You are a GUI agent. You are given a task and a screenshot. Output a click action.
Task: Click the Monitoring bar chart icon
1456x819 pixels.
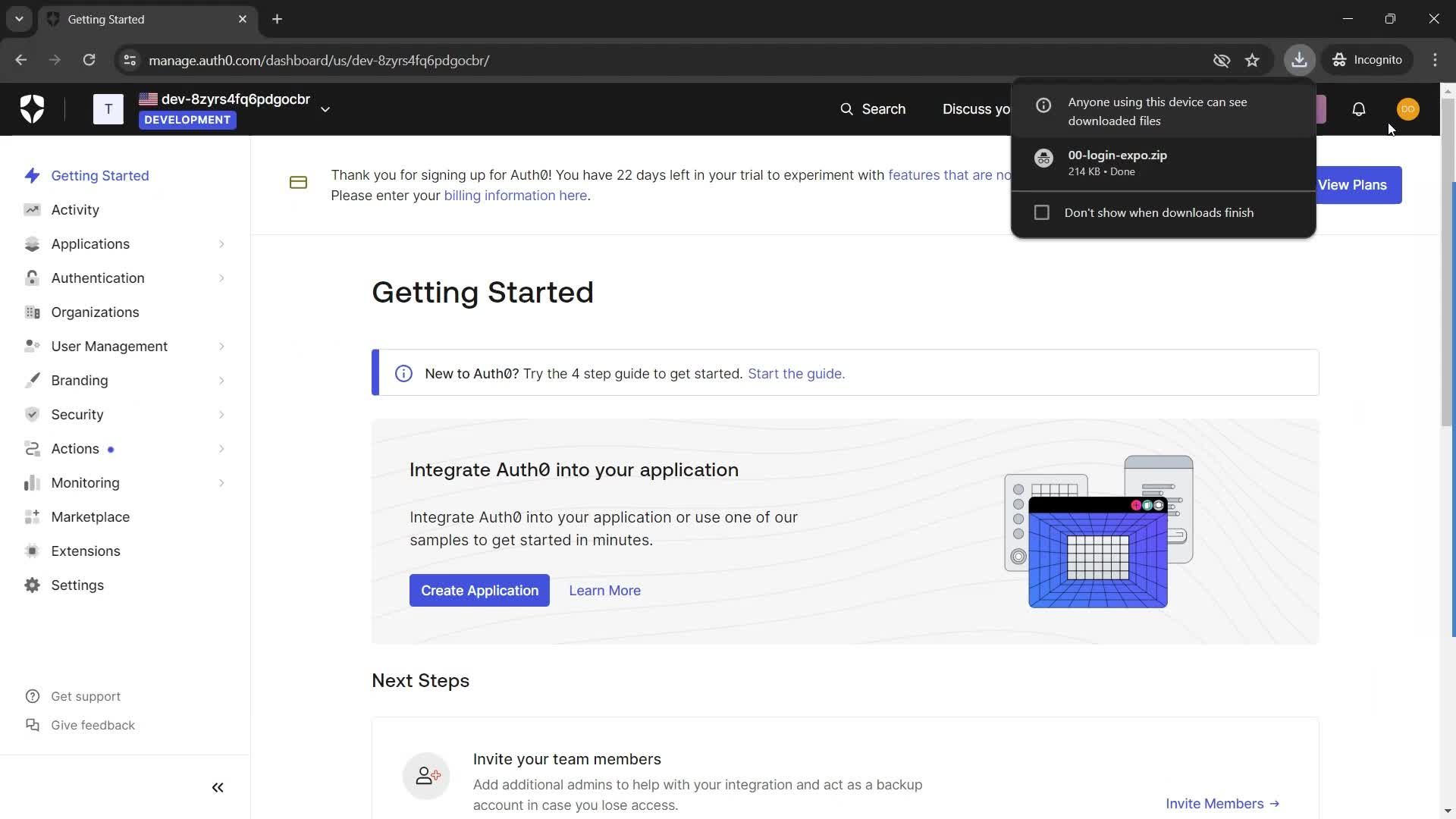(32, 483)
